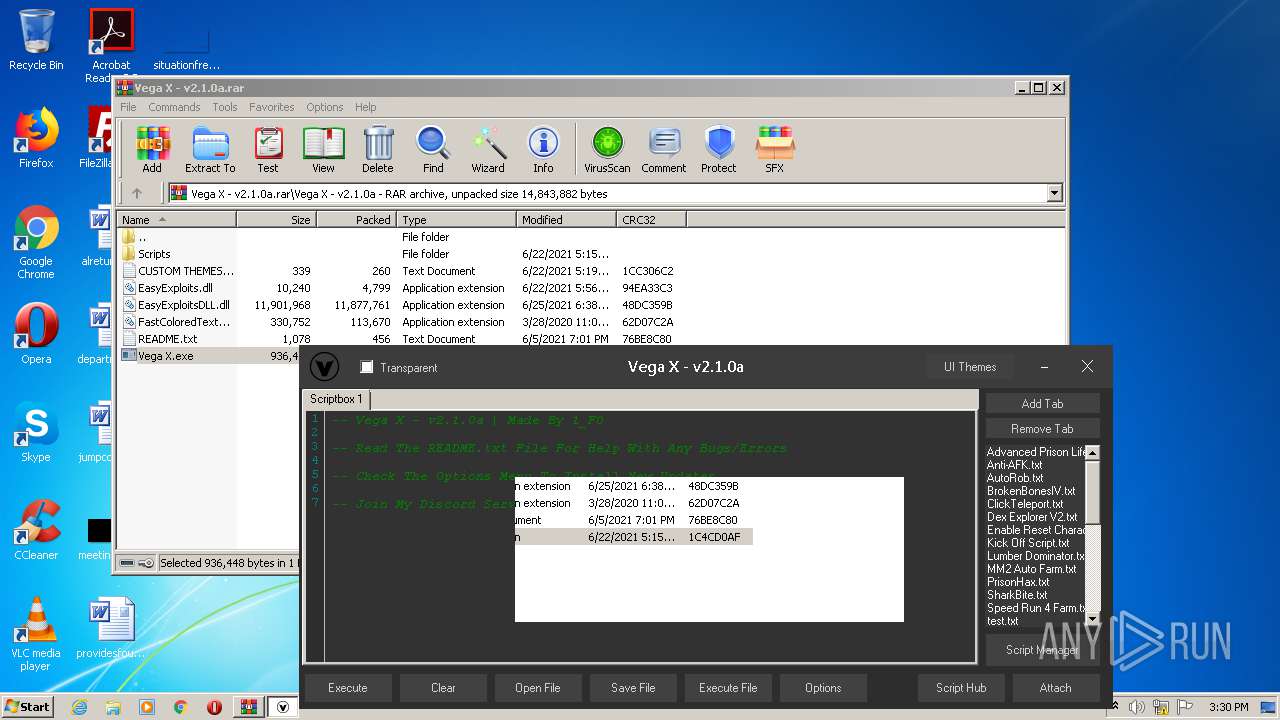Click Internet Explorer taskbar icon
Image resolution: width=1280 pixels, height=720 pixels.
coord(79,707)
